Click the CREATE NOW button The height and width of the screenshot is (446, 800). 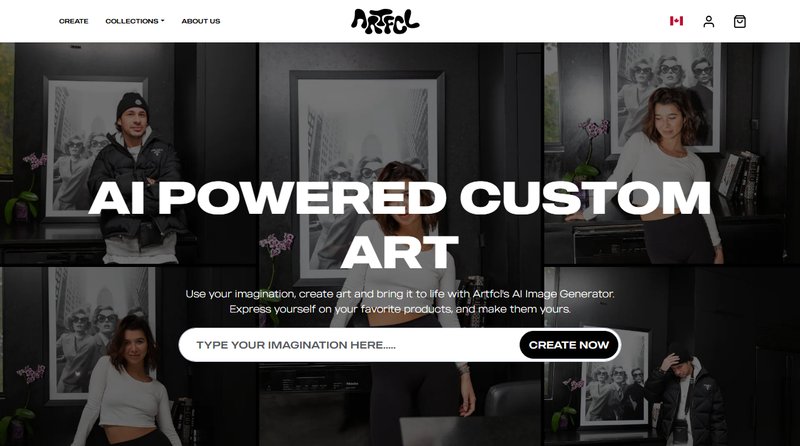click(x=569, y=345)
